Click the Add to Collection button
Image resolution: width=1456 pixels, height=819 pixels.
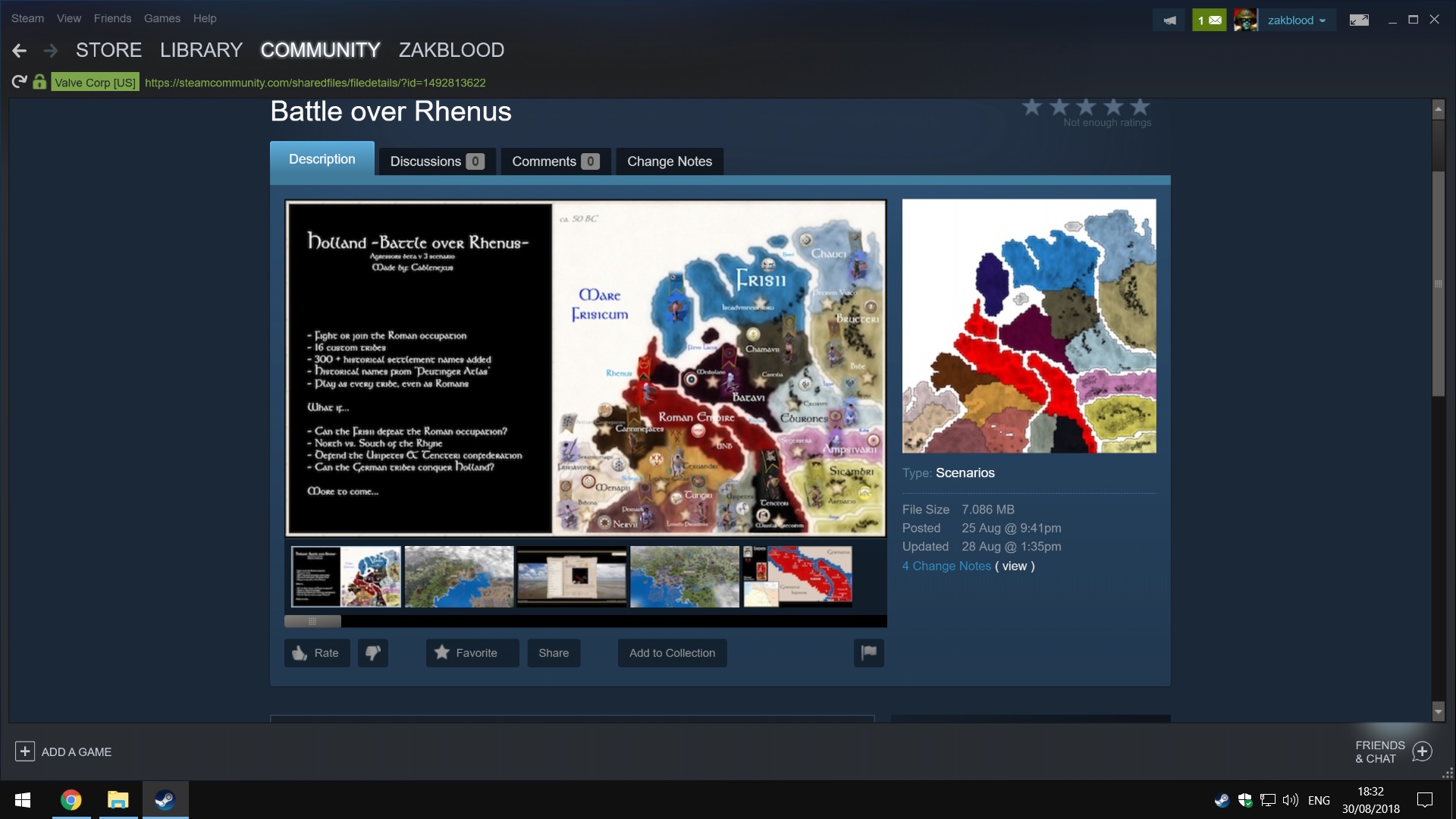pos(672,653)
